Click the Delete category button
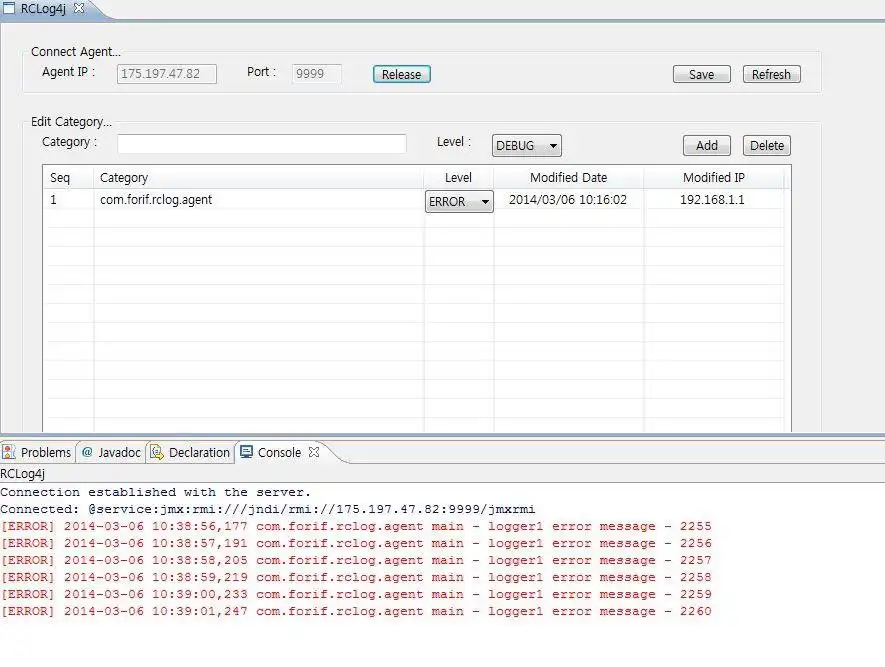Screen dimensions: 885x667 tap(766, 146)
